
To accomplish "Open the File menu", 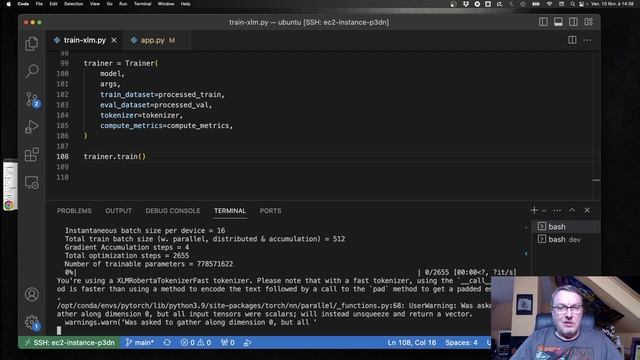I will point(39,4).
